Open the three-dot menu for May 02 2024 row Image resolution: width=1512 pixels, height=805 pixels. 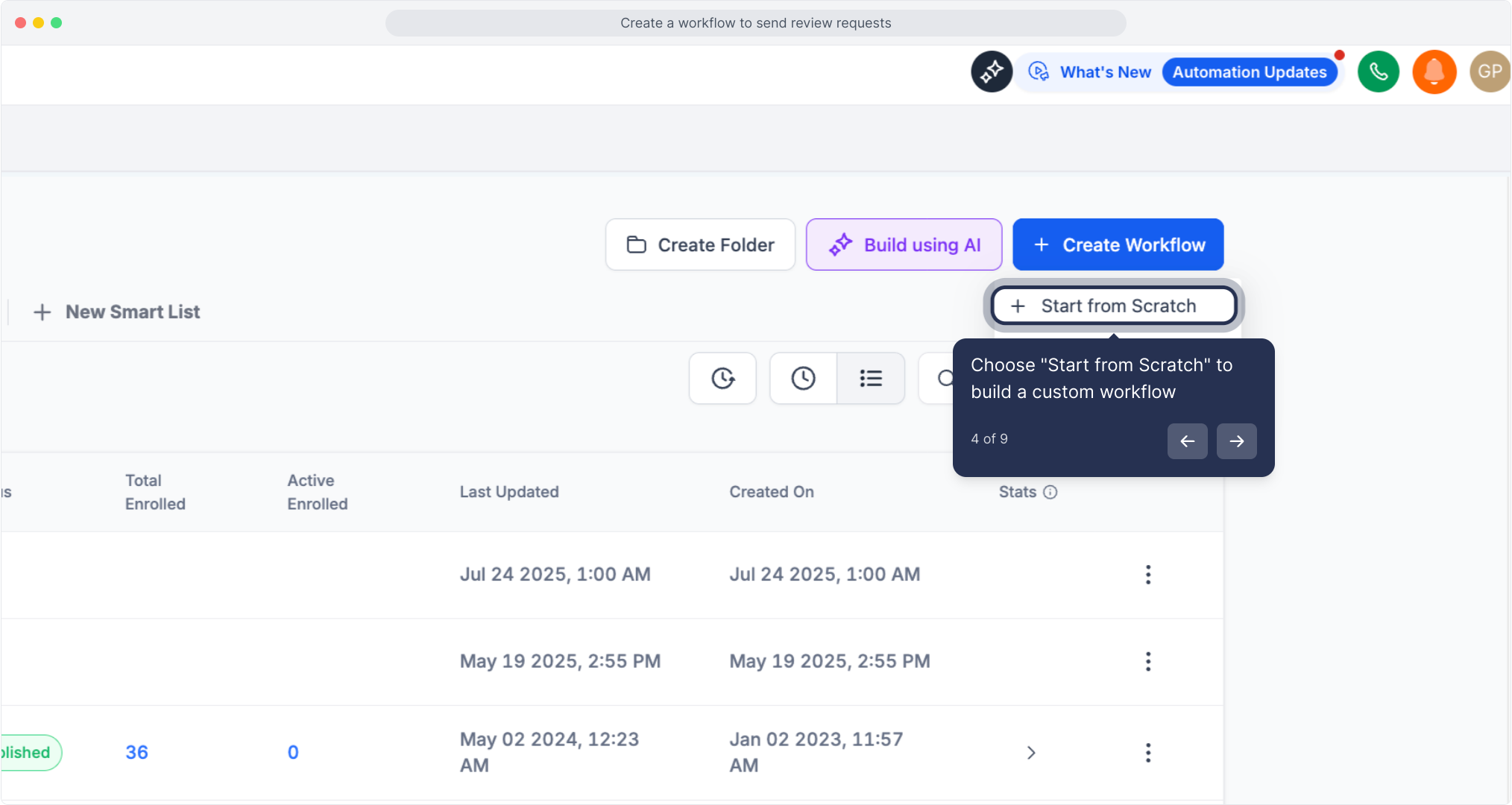tap(1147, 752)
